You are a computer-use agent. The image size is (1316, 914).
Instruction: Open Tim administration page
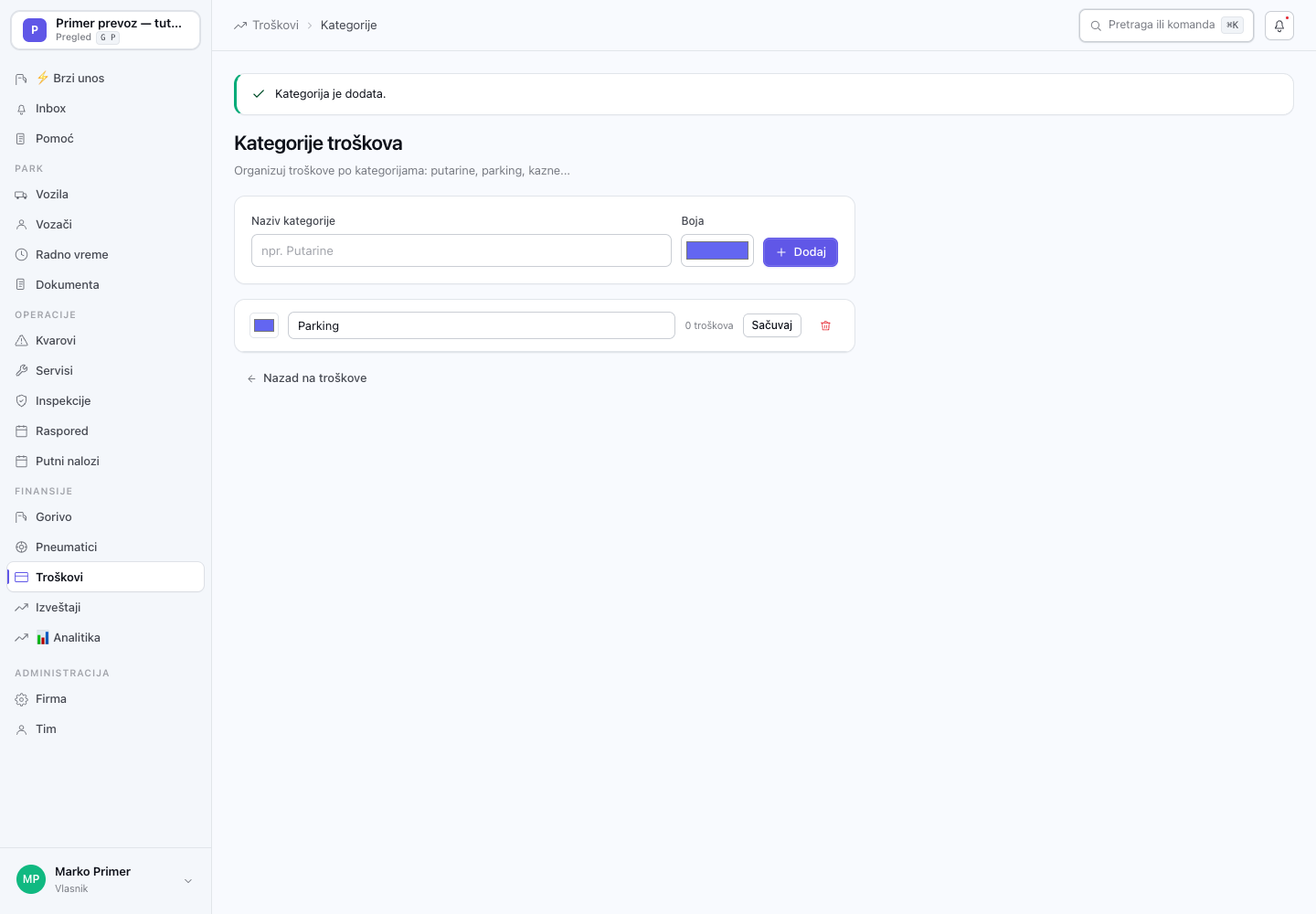click(x=105, y=729)
